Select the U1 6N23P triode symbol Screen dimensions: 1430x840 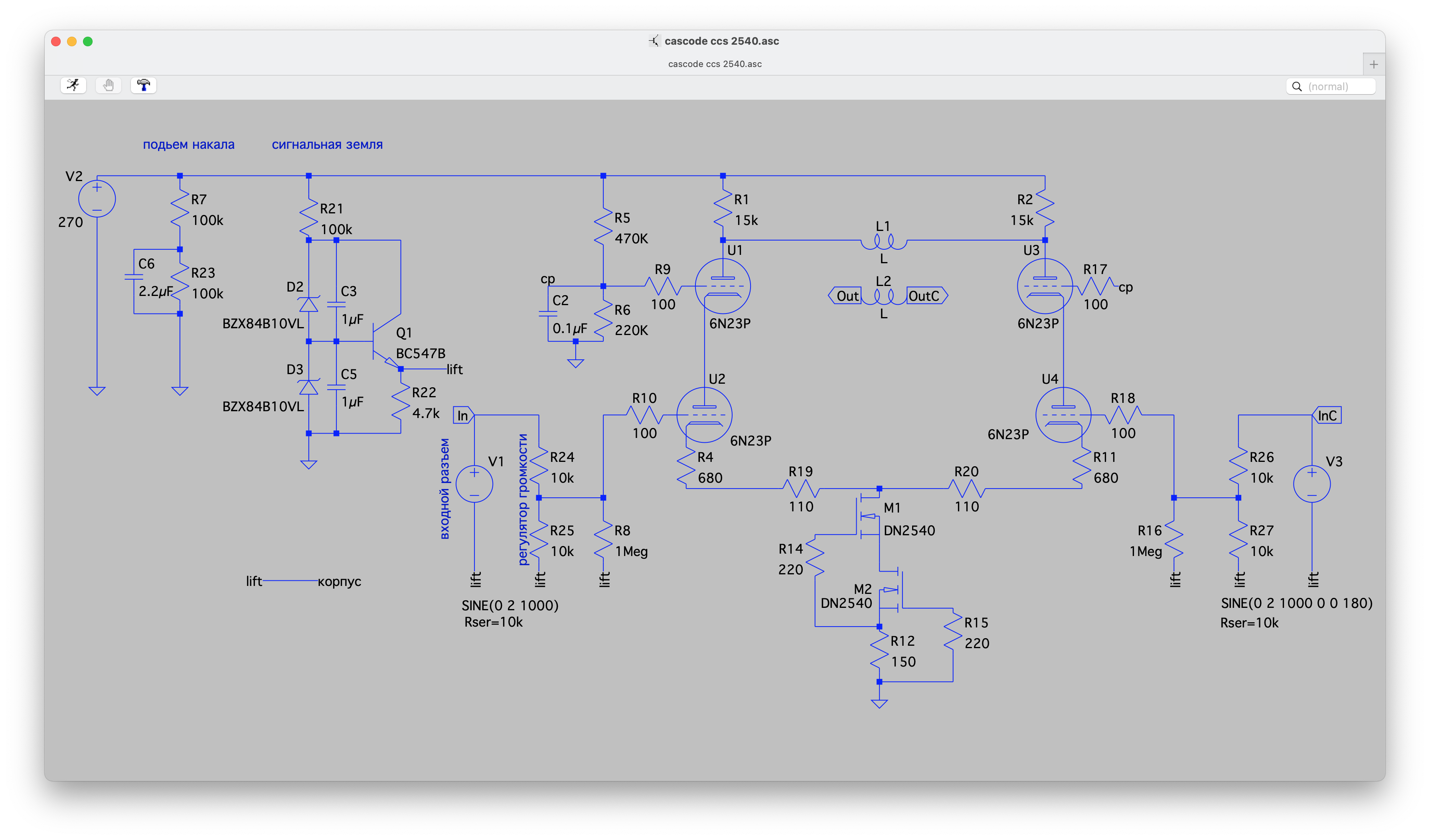tap(722, 286)
